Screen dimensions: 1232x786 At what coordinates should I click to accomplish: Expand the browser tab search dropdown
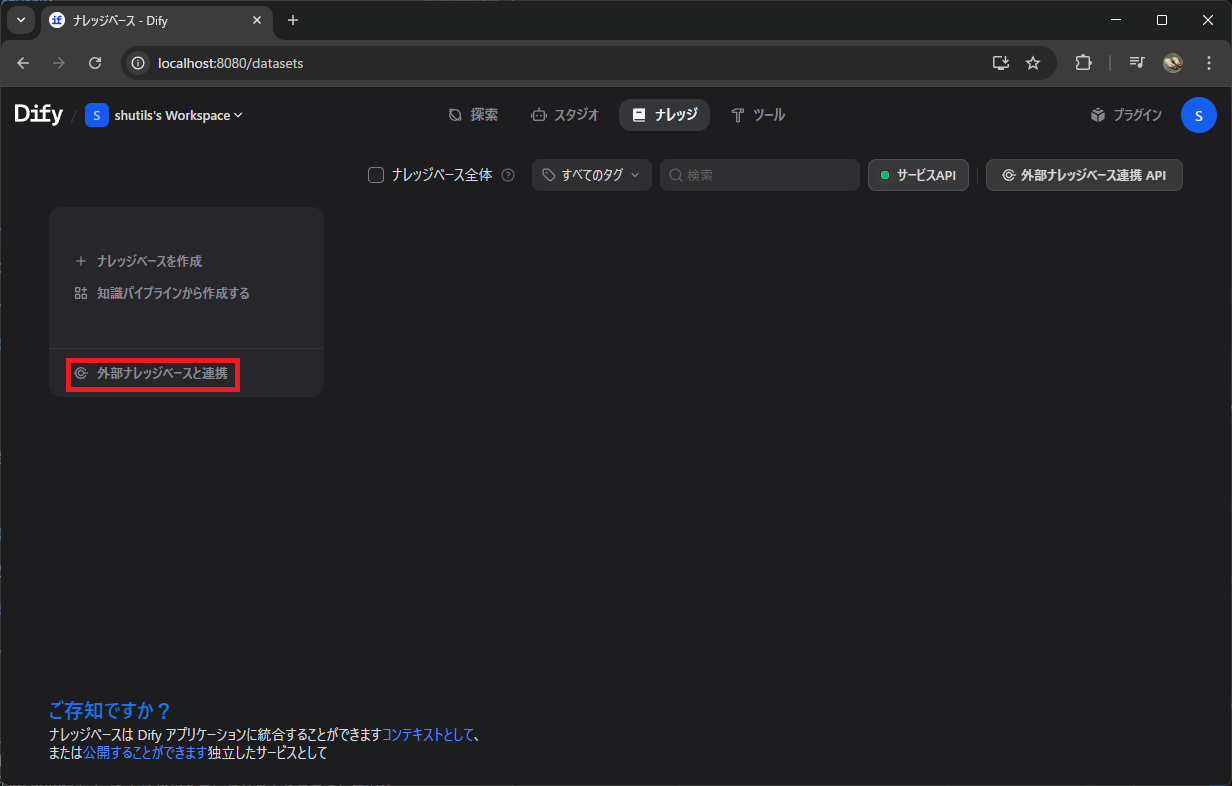(21, 20)
